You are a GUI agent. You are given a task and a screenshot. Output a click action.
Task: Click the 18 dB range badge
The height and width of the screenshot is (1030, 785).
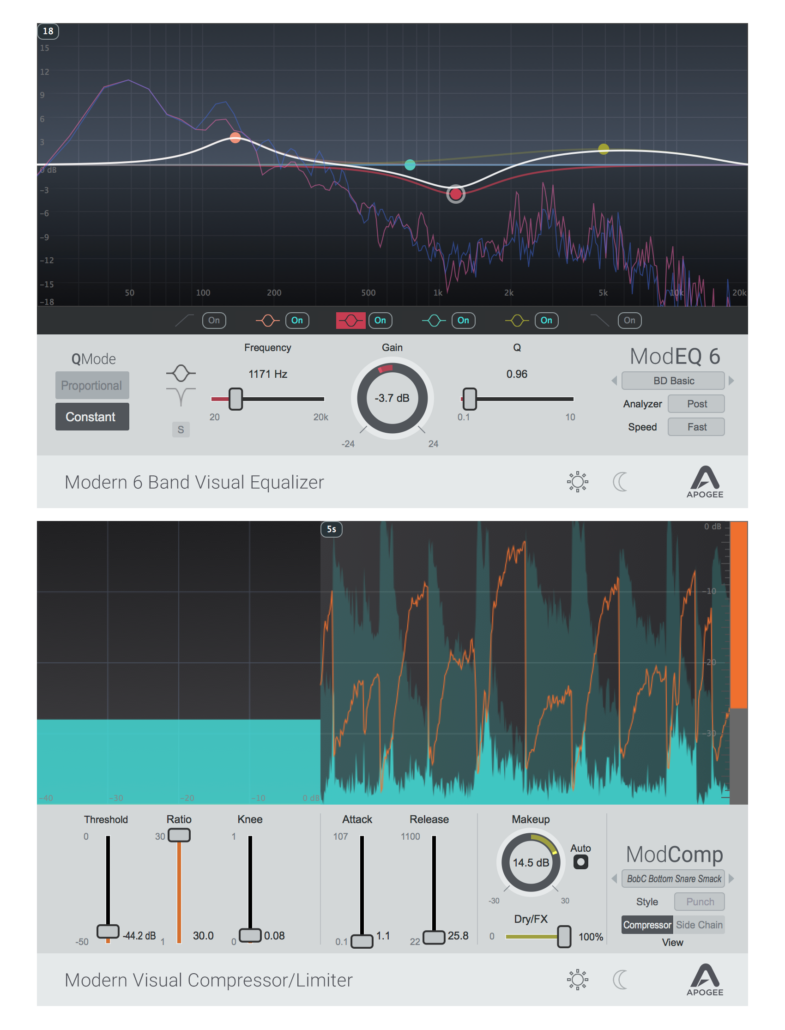(48, 31)
